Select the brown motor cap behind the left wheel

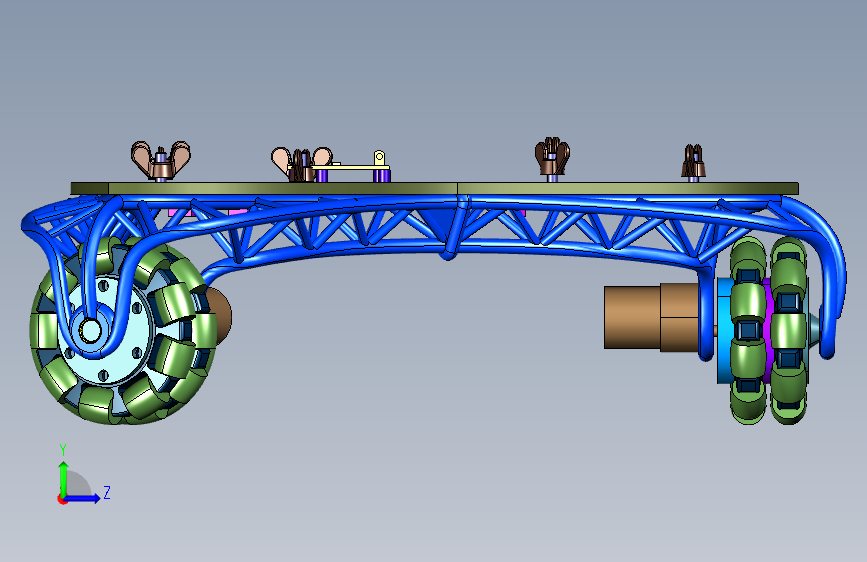pos(221,315)
